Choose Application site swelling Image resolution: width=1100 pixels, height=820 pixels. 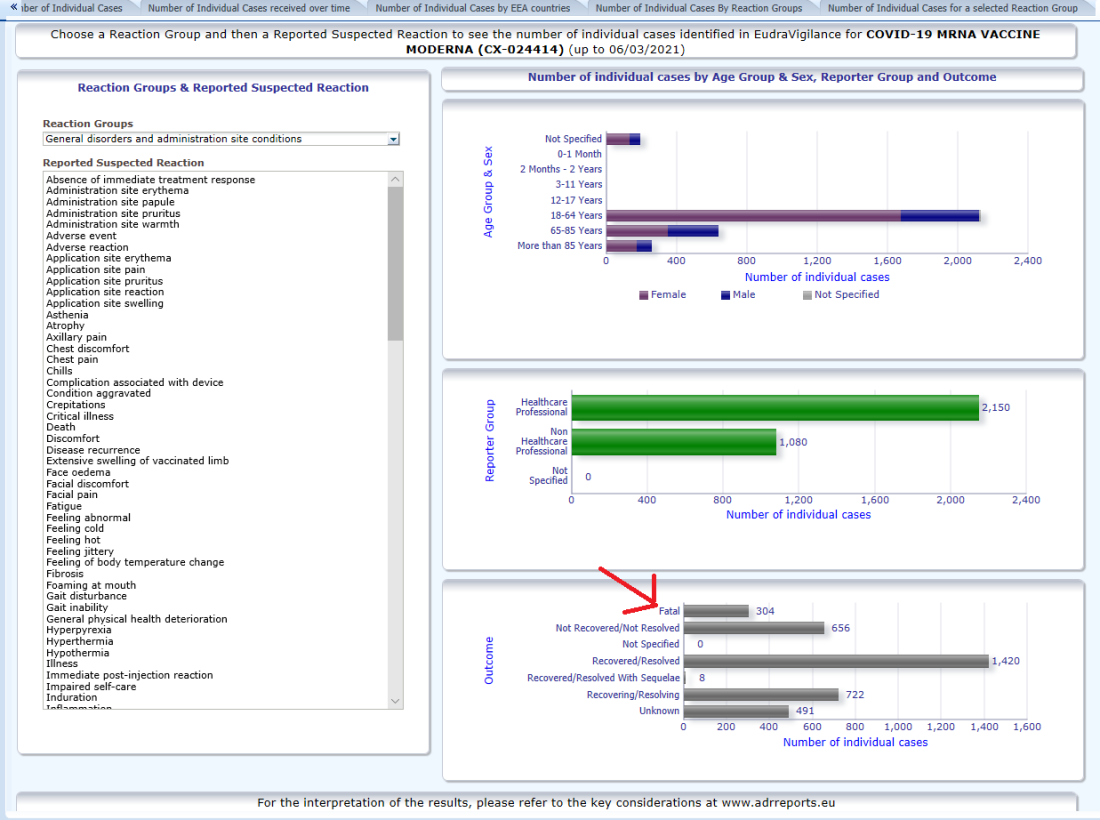click(x=105, y=303)
